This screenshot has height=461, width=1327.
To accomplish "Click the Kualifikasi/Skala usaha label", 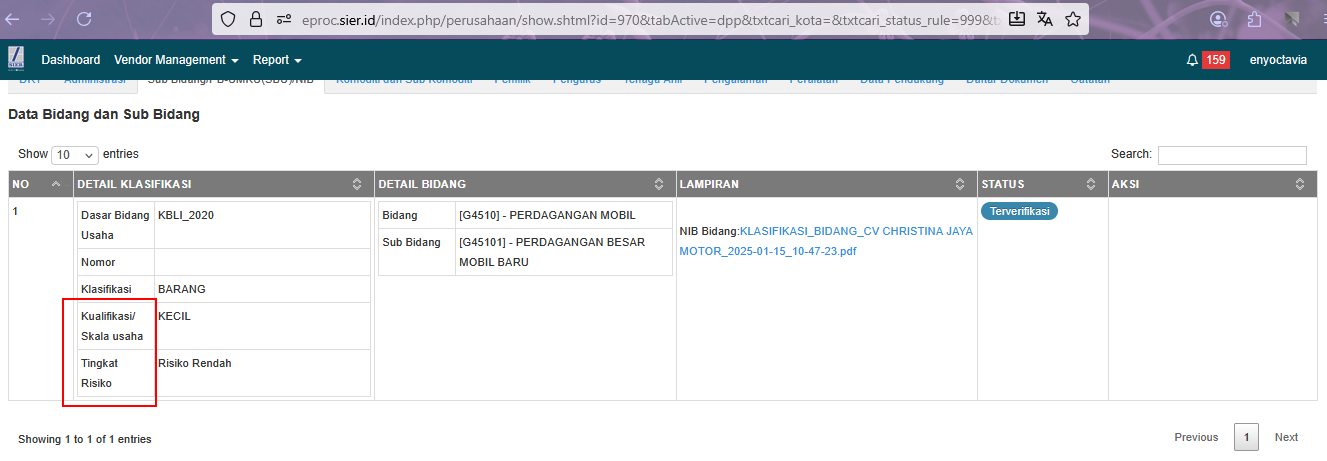I will point(112,326).
